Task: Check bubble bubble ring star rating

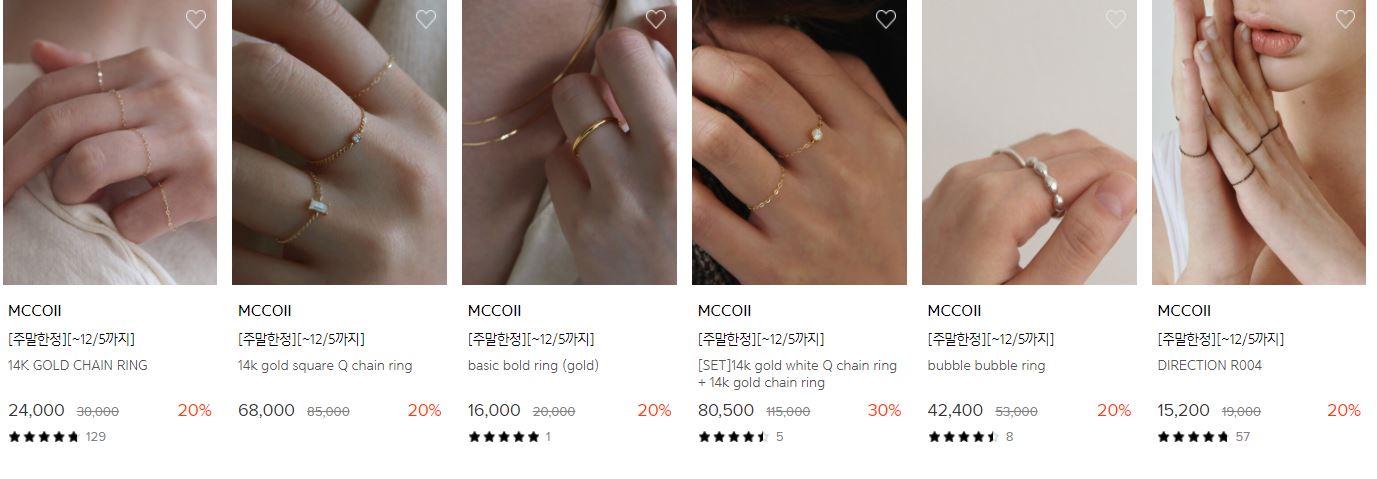Action: pyautogui.click(x=964, y=436)
